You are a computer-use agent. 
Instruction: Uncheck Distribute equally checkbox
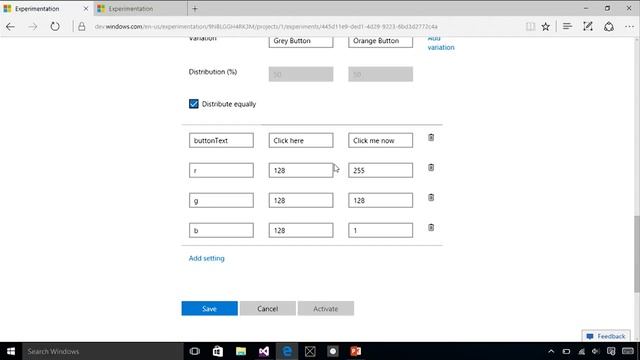tap(193, 104)
